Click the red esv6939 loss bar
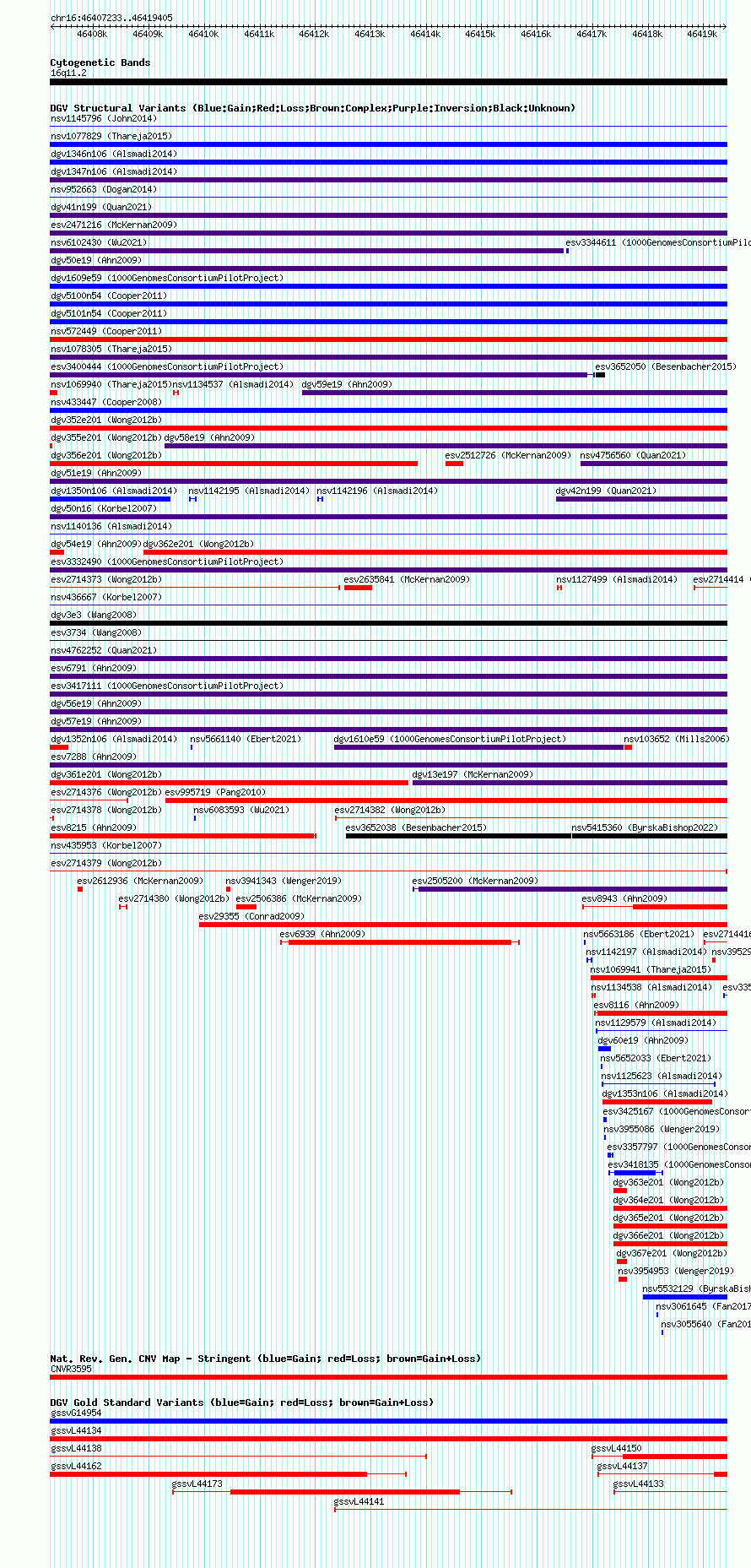751x1568 pixels. pyautogui.click(x=400, y=942)
